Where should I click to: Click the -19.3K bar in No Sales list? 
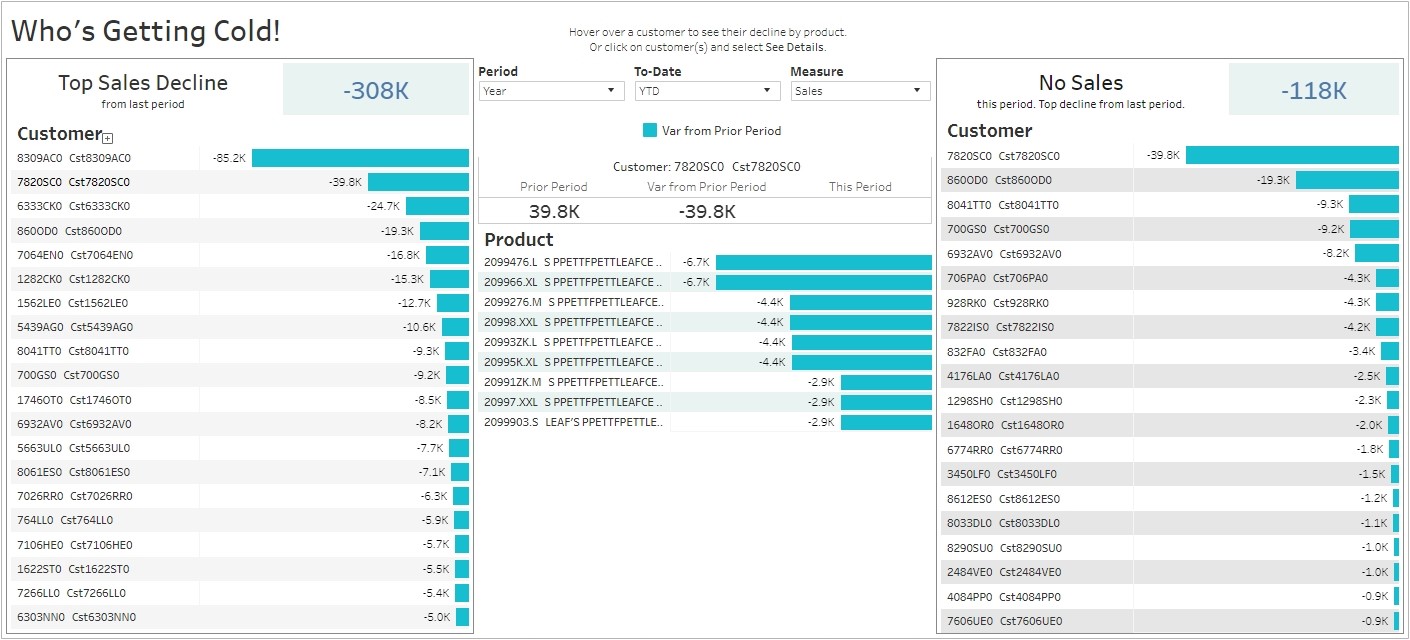pos(1347,180)
